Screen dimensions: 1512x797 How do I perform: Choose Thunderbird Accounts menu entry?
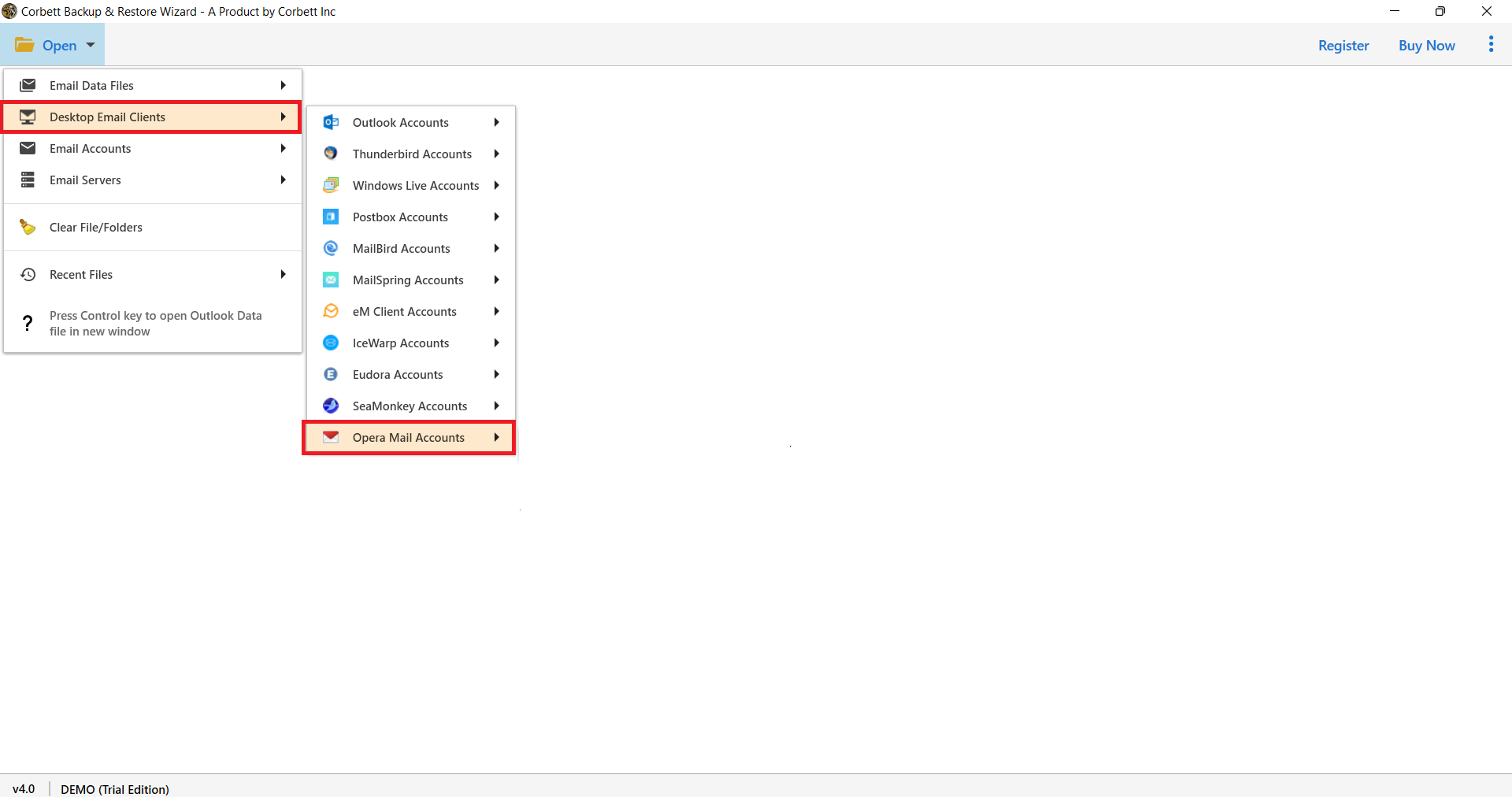pyautogui.click(x=411, y=154)
